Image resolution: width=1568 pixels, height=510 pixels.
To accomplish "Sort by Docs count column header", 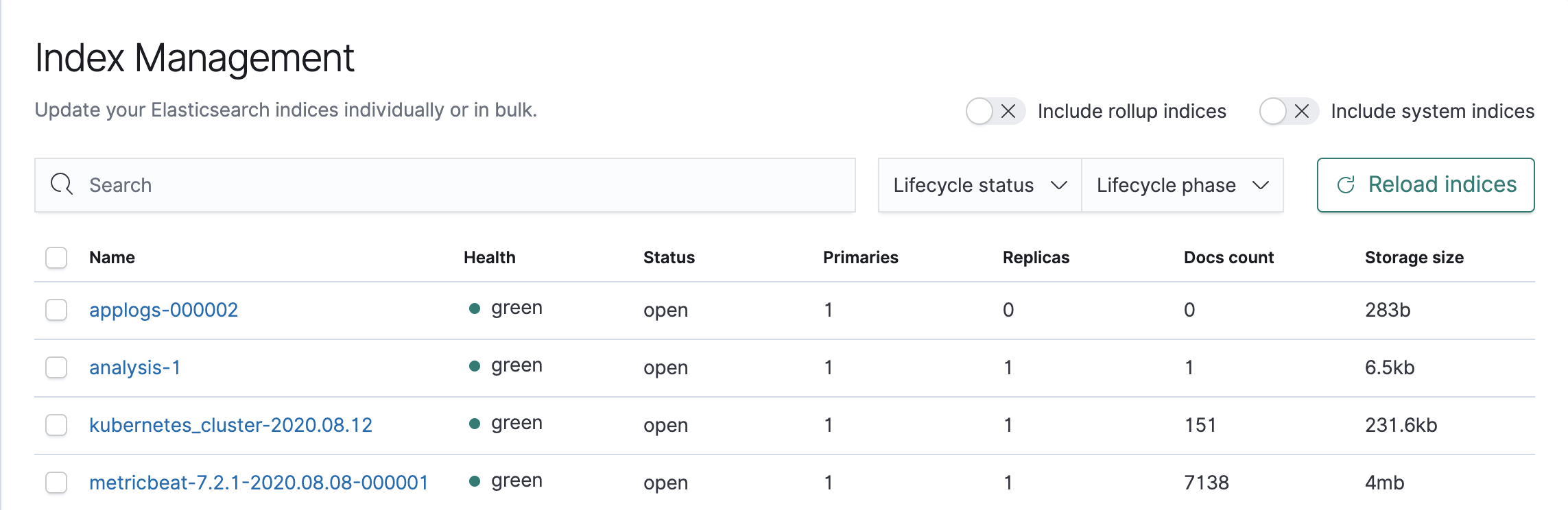I will coord(1228,258).
